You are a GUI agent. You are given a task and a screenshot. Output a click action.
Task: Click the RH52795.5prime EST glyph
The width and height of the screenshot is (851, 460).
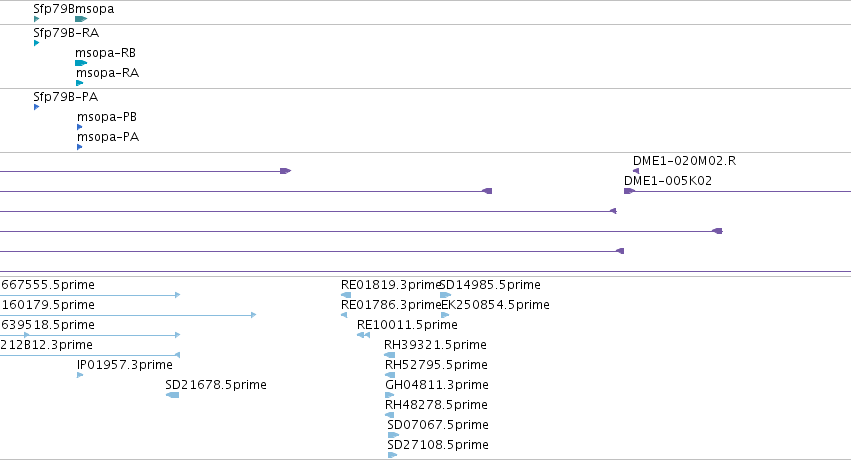[x=390, y=375]
